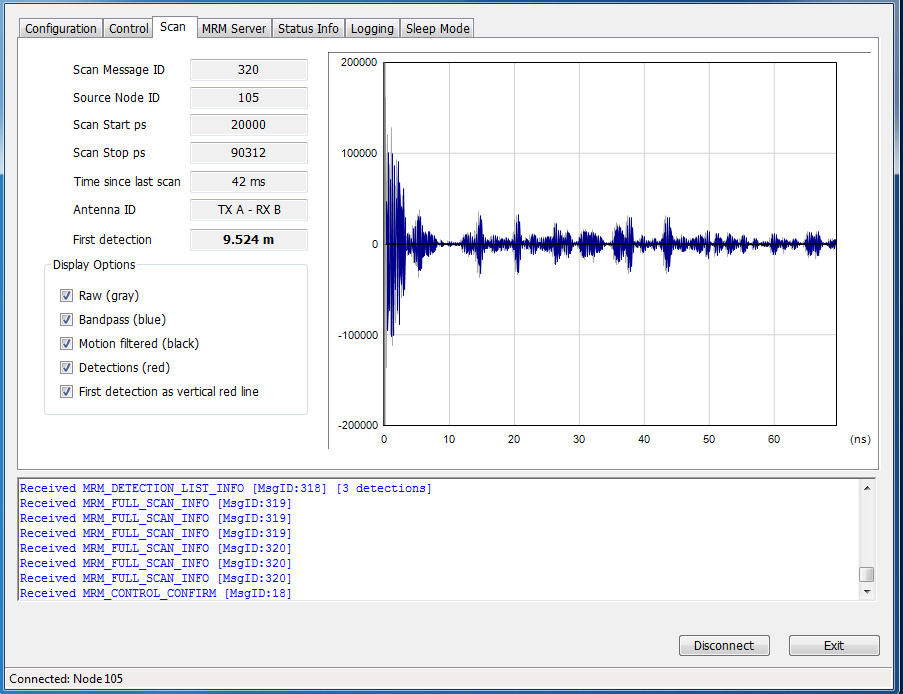Image resolution: width=903 pixels, height=694 pixels.
Task: Open the Status Info tab
Action: coord(308,29)
